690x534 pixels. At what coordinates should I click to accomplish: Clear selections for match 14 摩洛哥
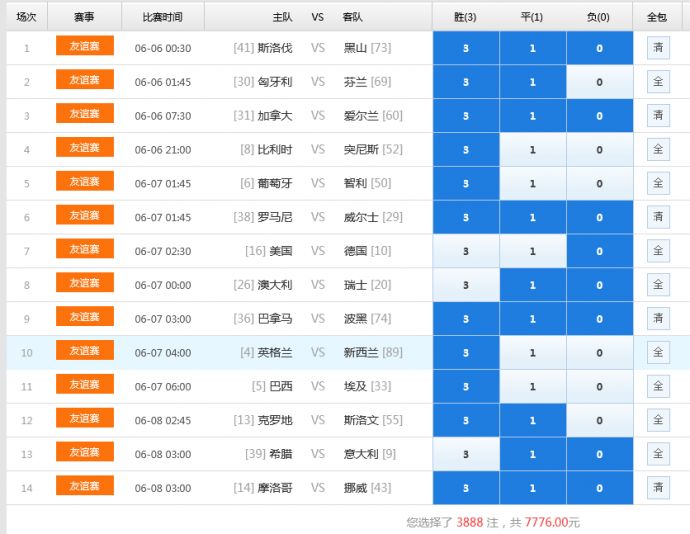pos(658,487)
